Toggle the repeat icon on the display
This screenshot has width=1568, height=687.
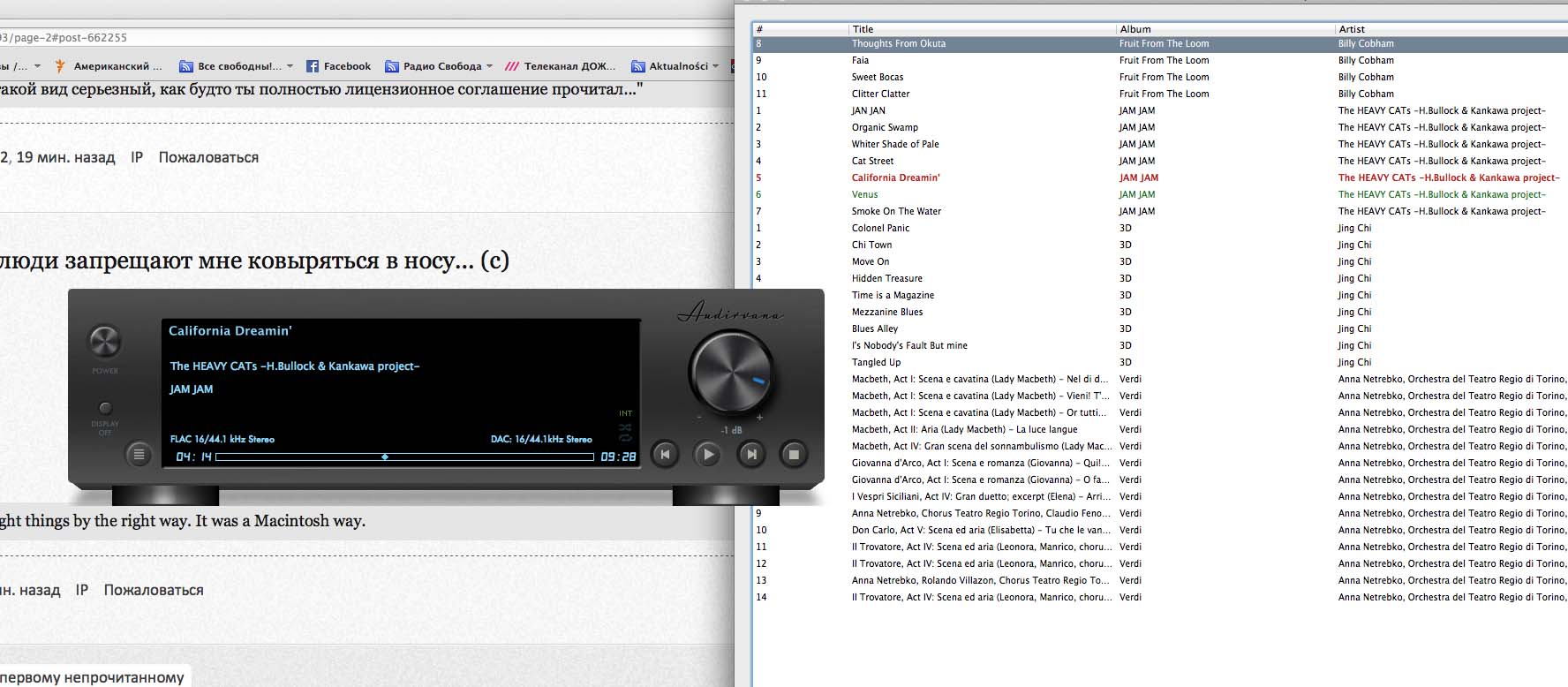pyautogui.click(x=625, y=437)
